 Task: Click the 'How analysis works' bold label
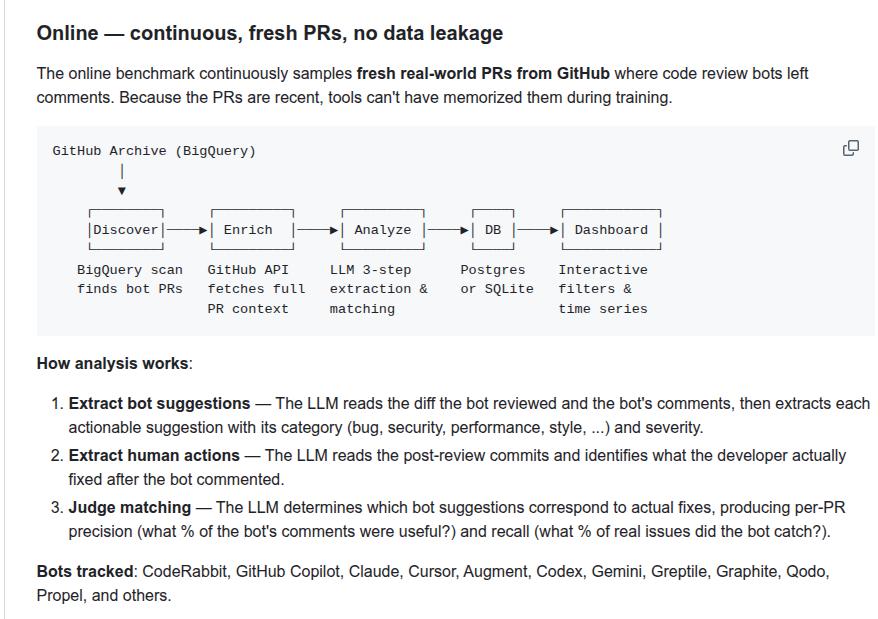tap(113, 363)
